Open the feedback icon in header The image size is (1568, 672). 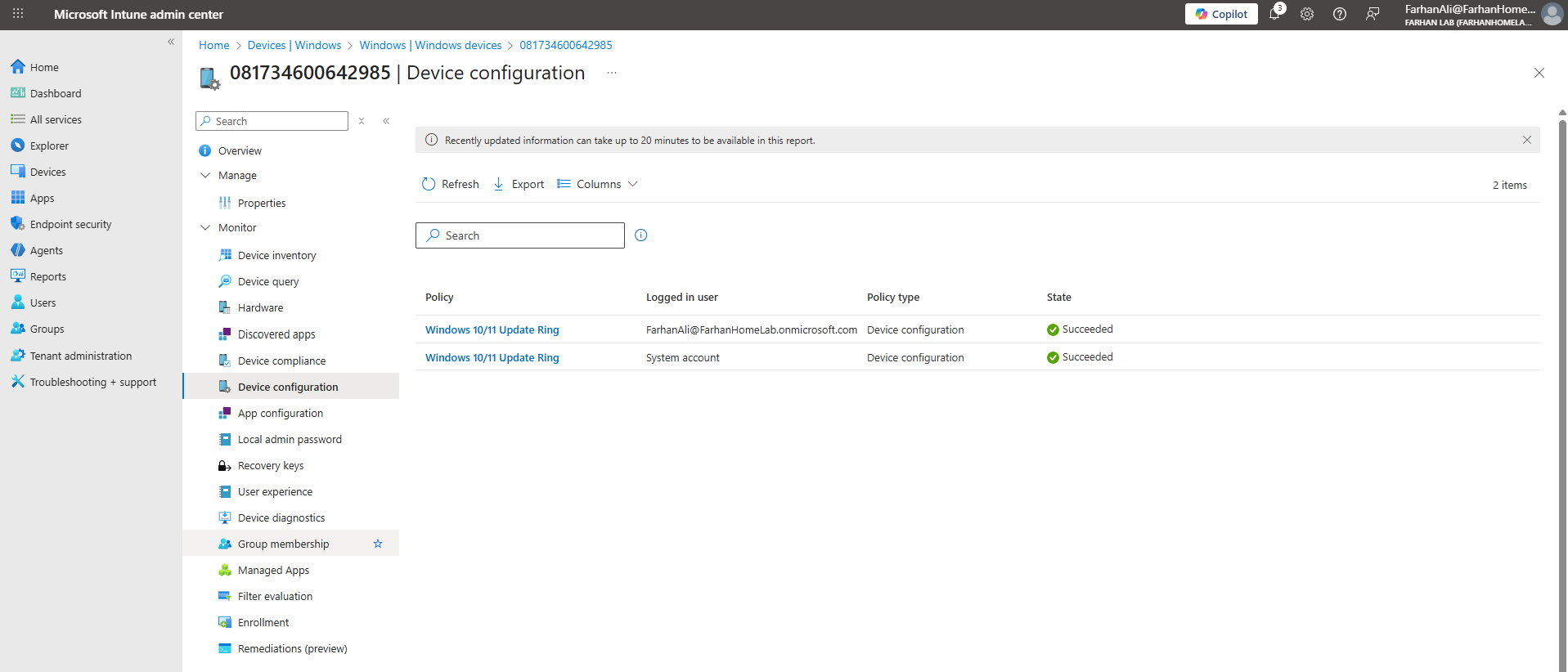[1373, 14]
